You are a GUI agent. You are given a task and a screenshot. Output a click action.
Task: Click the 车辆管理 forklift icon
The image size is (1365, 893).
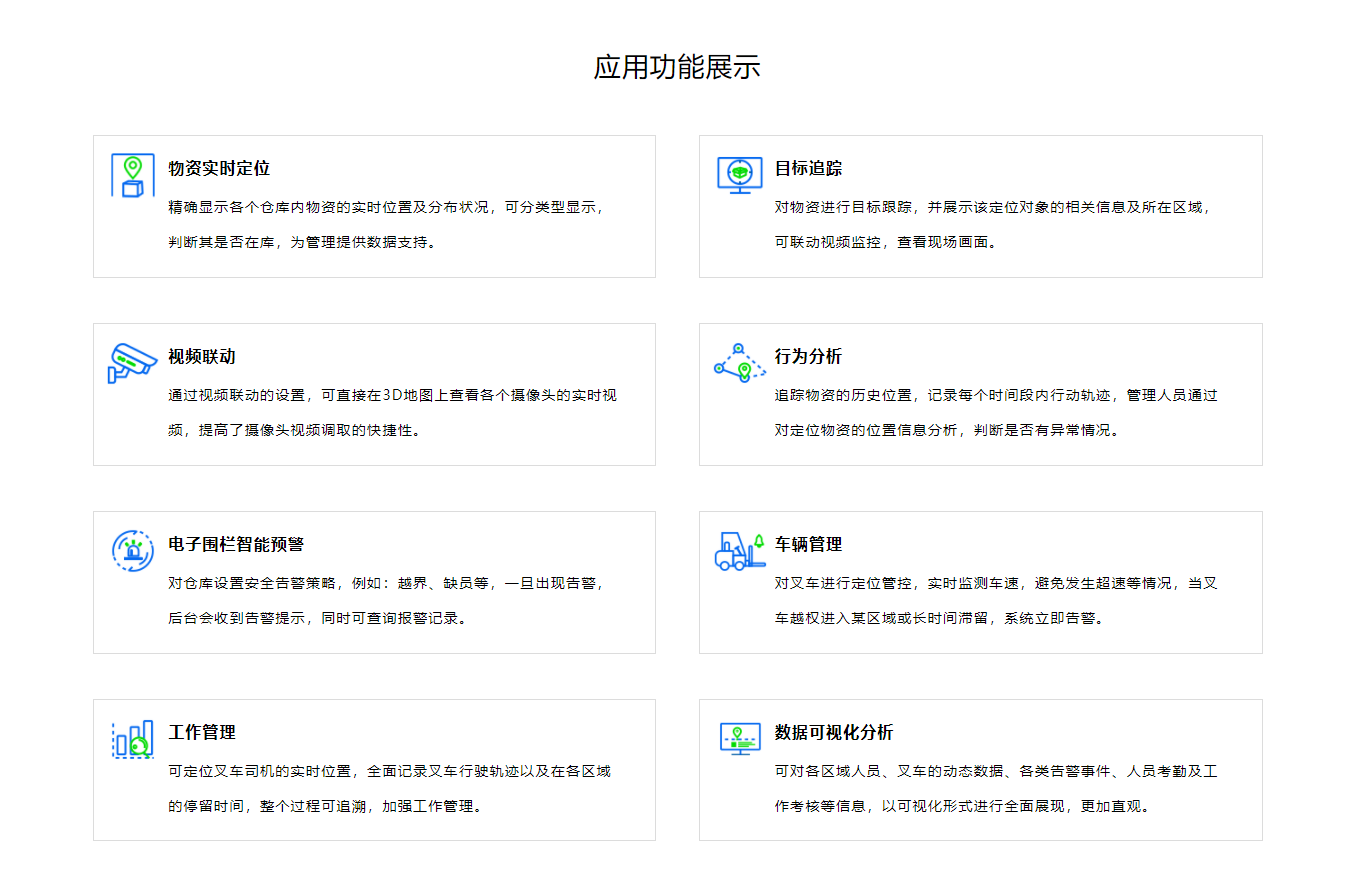point(739,551)
